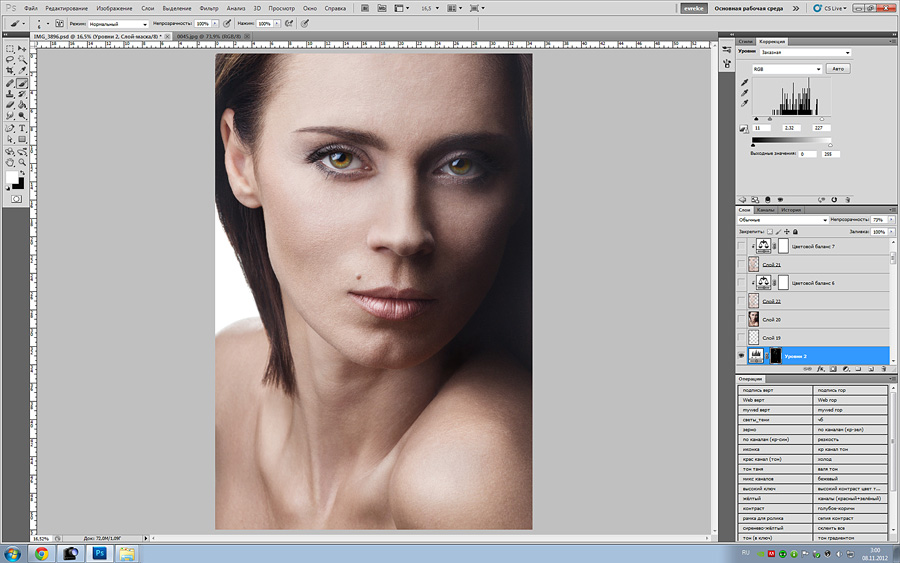Select the Zoom magnifier tool
This screenshot has width=900, height=563.
(x=21, y=161)
